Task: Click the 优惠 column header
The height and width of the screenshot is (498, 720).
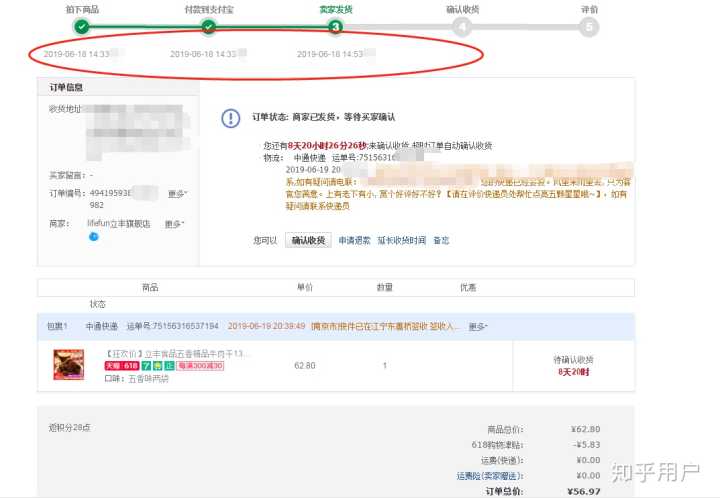Action: click(x=468, y=287)
